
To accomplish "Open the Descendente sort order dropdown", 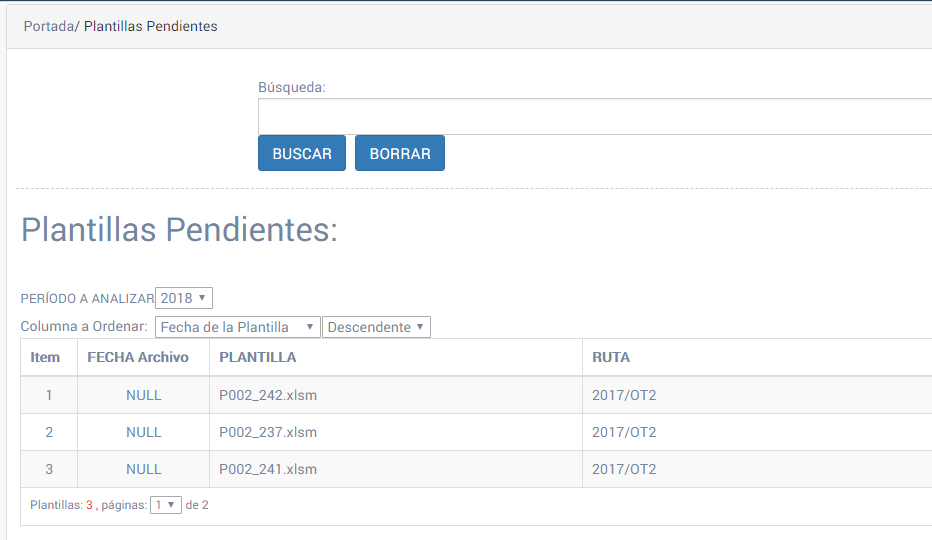I will pyautogui.click(x=376, y=327).
